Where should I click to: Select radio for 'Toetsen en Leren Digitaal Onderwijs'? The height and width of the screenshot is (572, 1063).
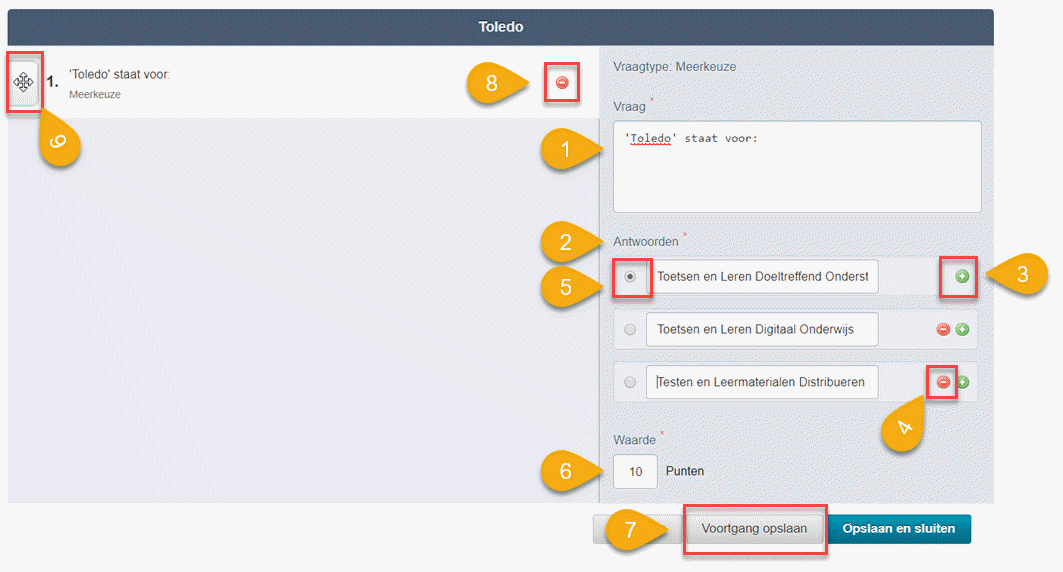[630, 329]
